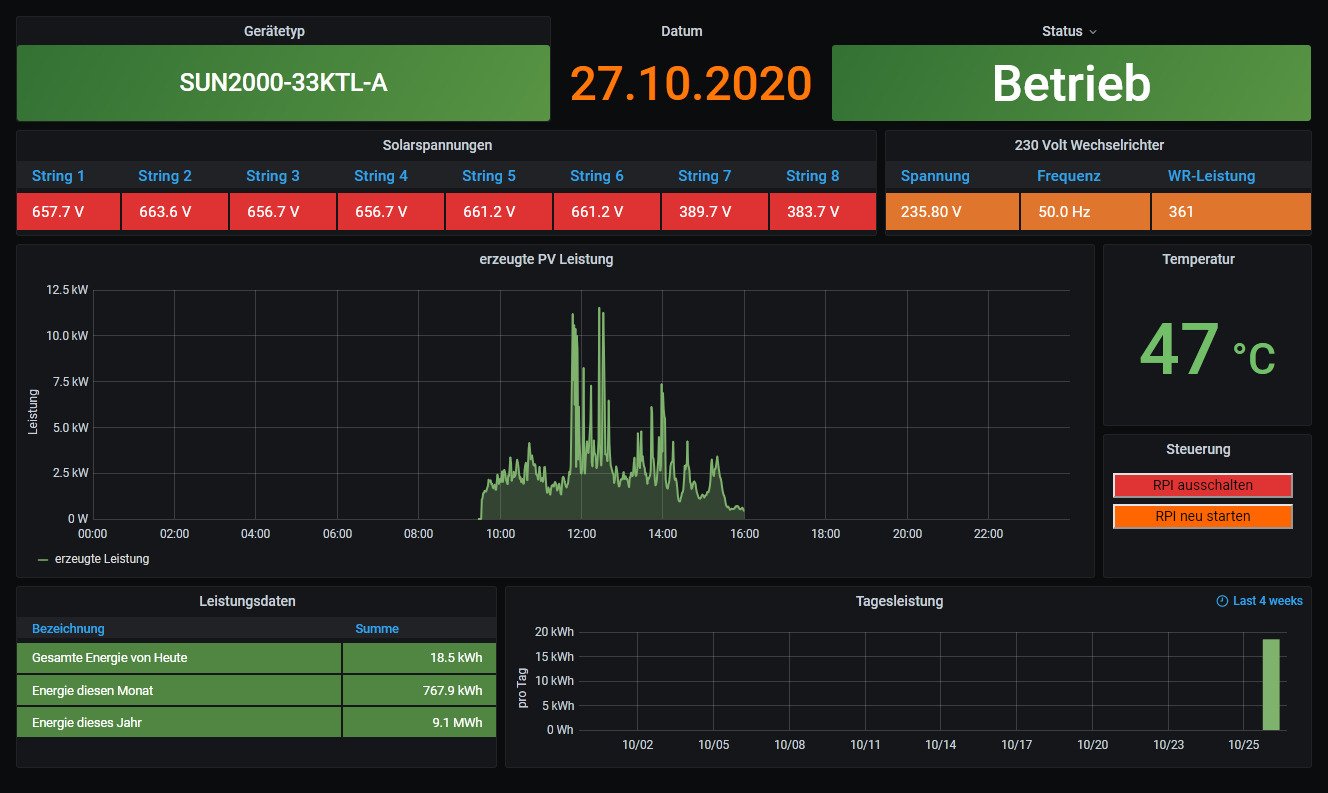Click the clock icon beside Last 4 weeks
This screenshot has height=793, width=1328.
1221,601
